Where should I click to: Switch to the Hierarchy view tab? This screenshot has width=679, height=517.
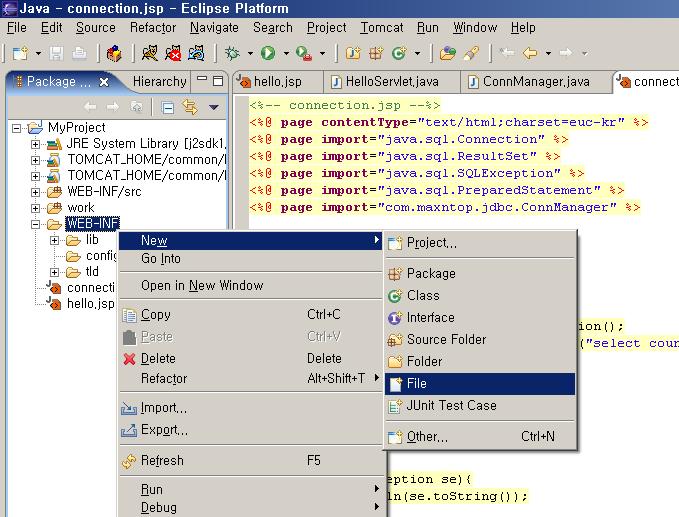pyautogui.click(x=159, y=82)
